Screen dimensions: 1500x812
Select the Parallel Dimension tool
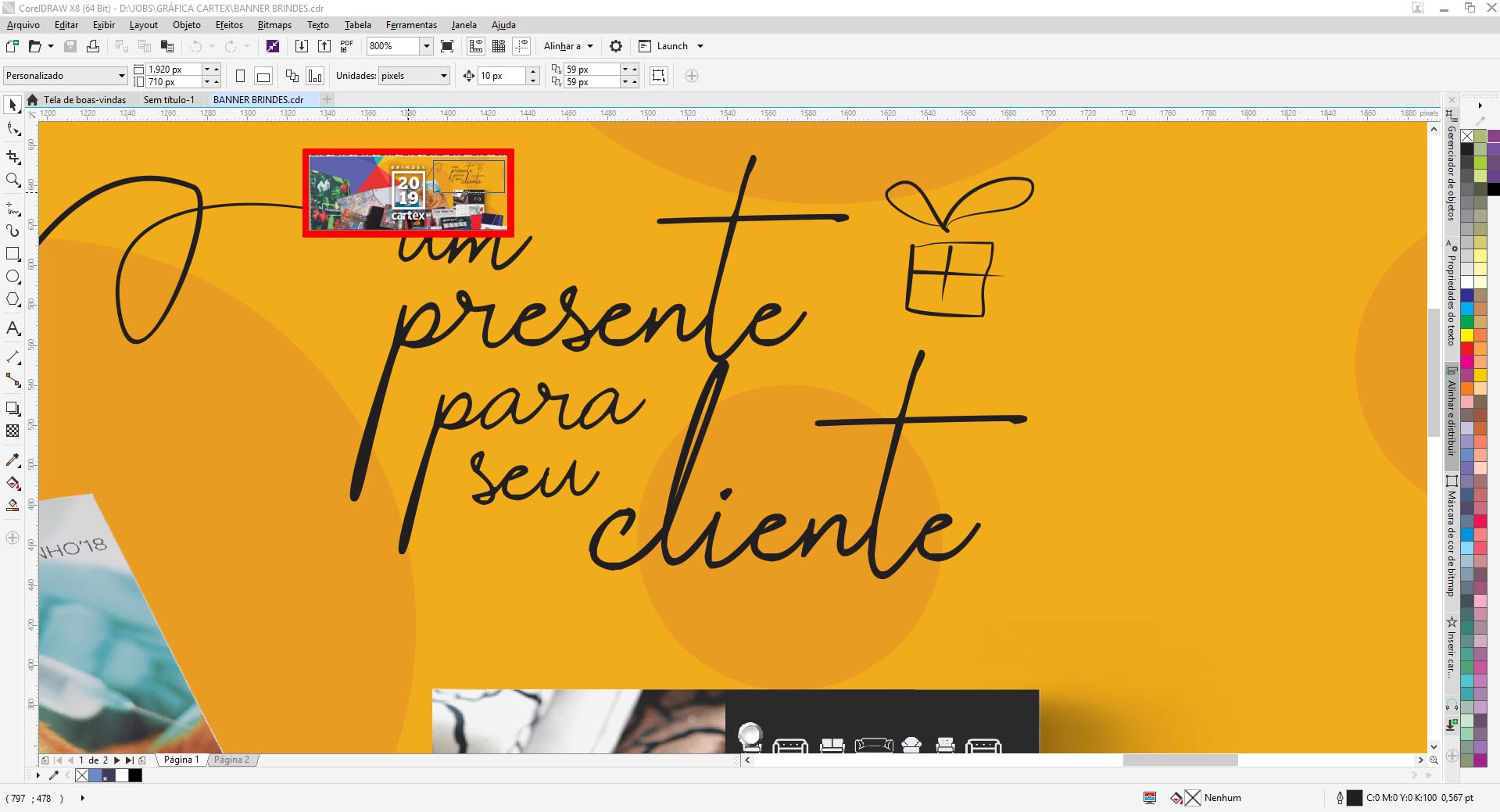tap(13, 357)
